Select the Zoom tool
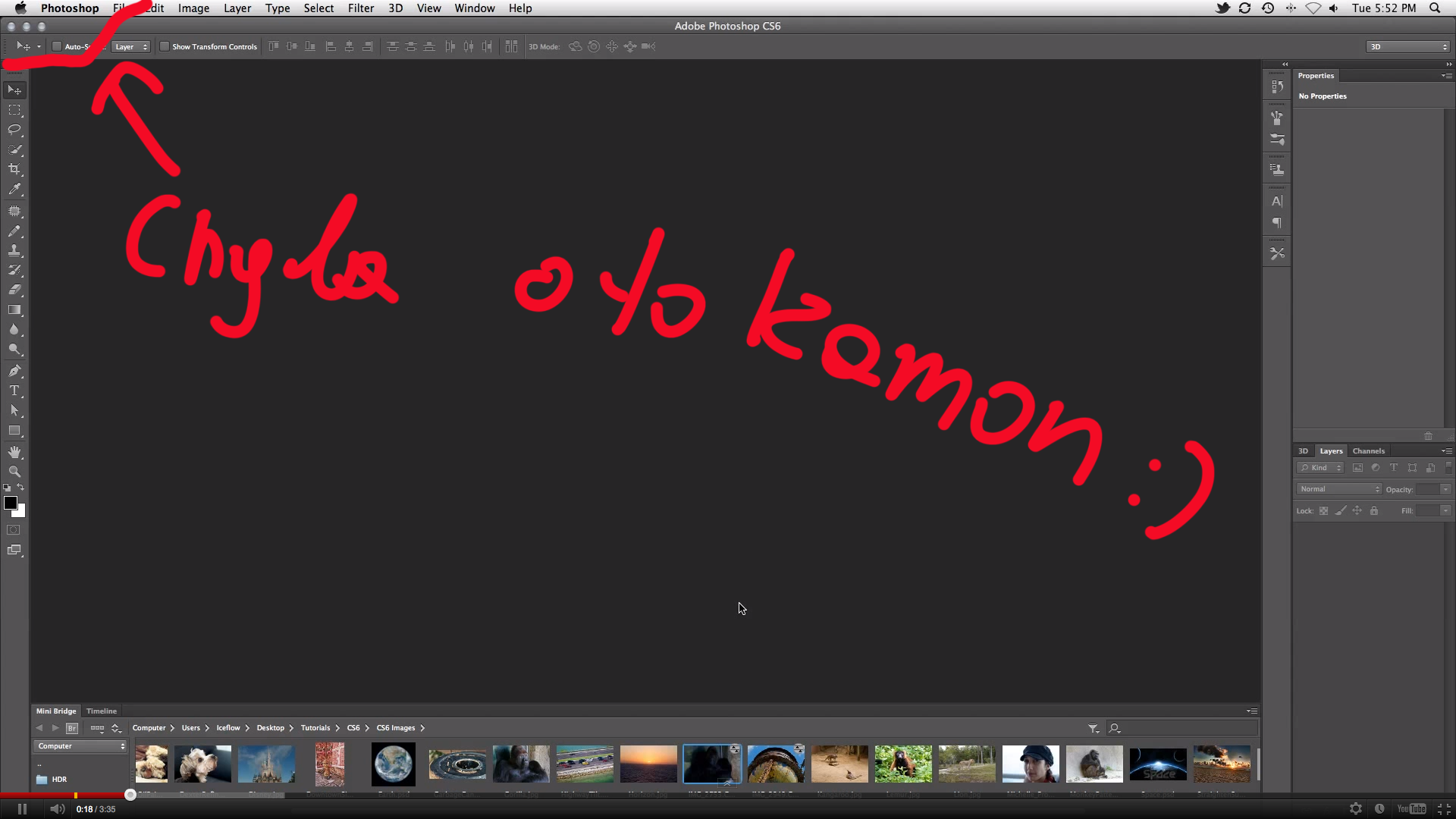Screen dimensions: 1456x819 point(14,472)
